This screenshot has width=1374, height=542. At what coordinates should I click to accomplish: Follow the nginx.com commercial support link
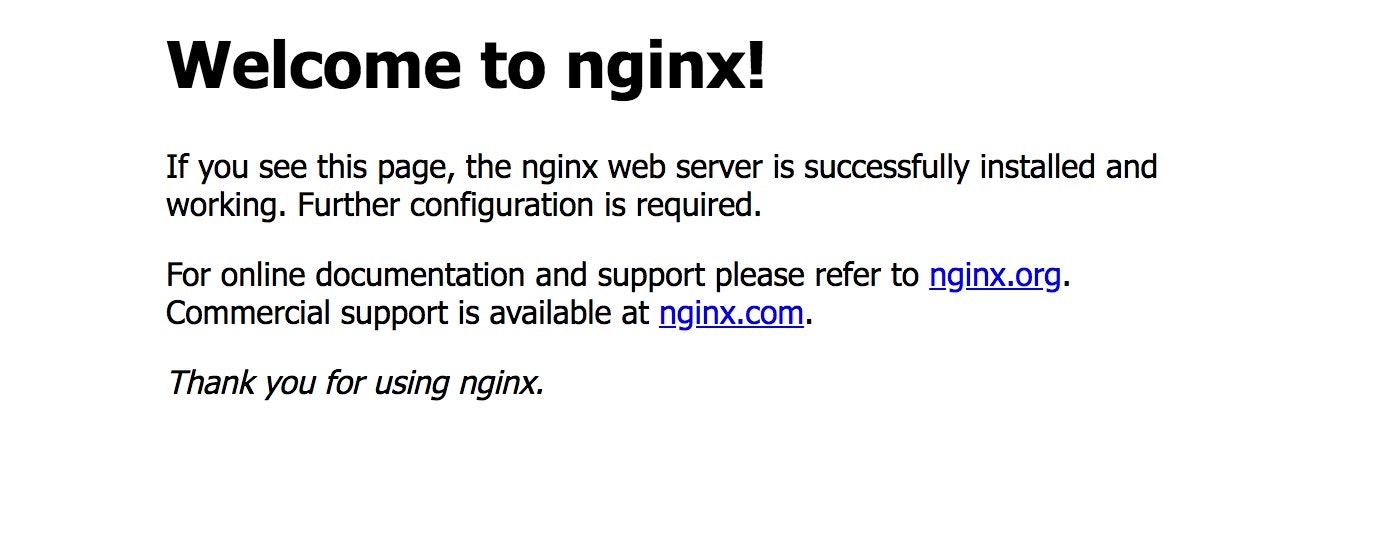tap(731, 314)
